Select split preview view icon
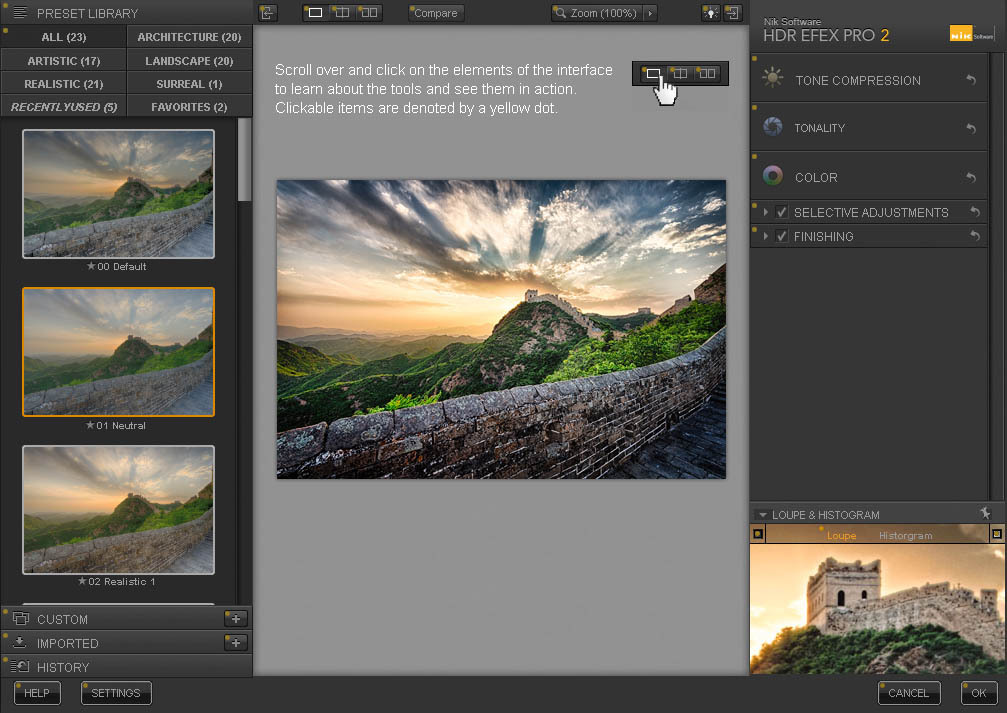Viewport: 1007px width, 713px height. tap(342, 13)
